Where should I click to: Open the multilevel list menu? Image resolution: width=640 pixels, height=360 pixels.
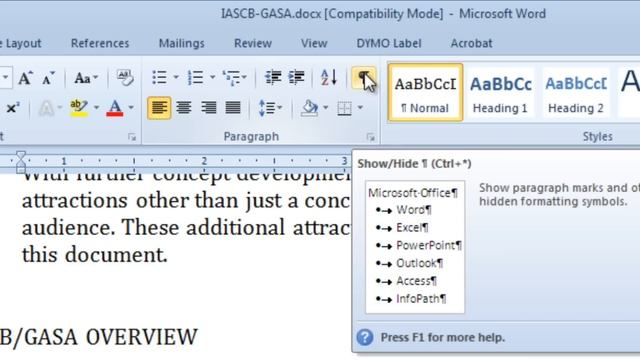pyautogui.click(x=234, y=78)
